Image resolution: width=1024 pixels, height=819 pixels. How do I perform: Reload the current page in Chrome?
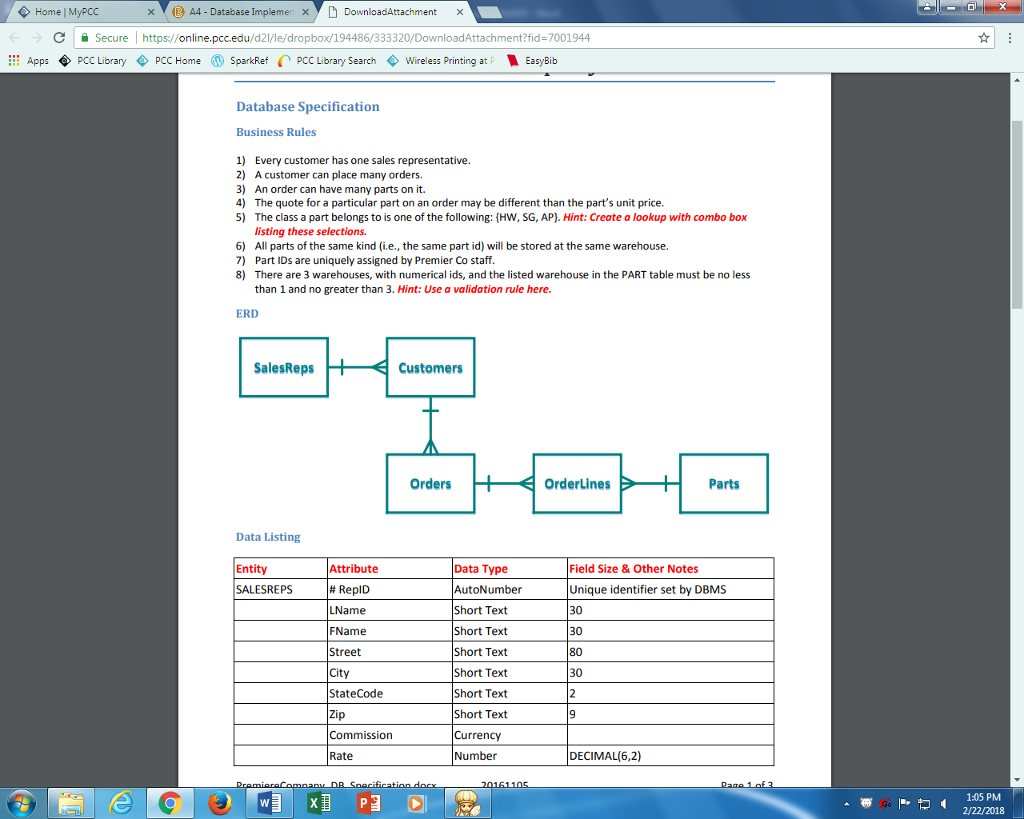point(59,37)
